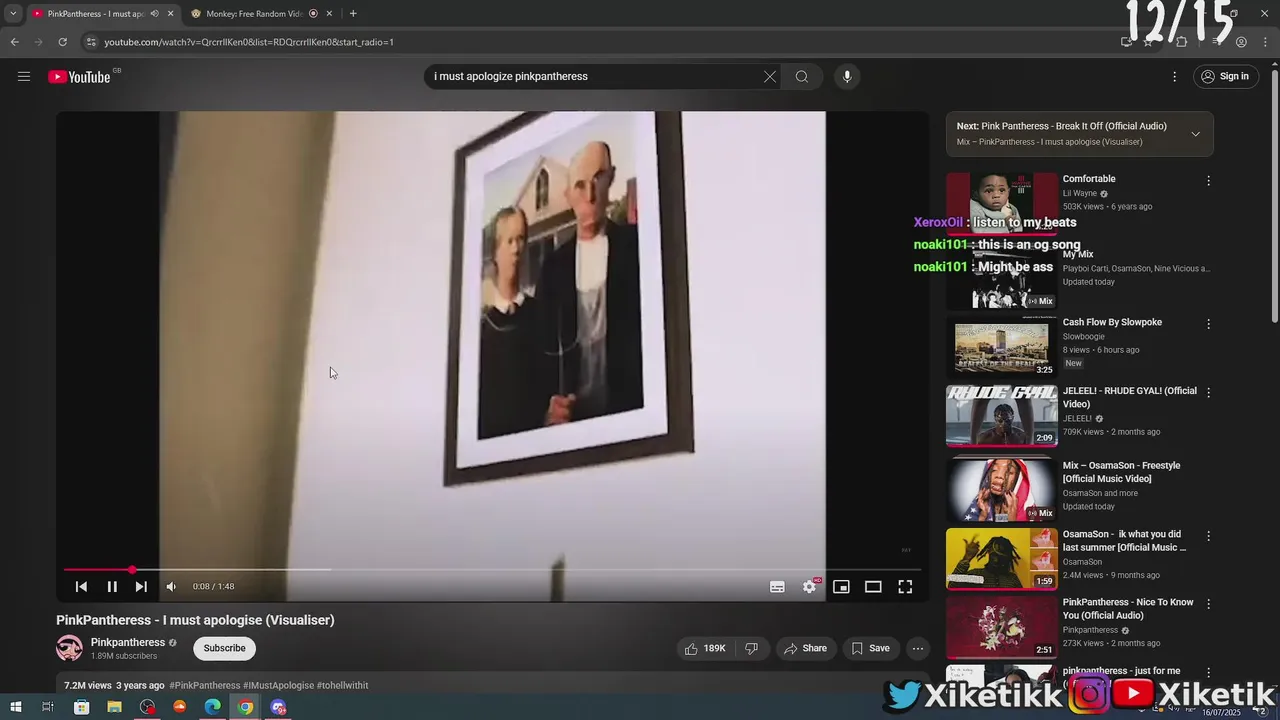Mute the video player volume
The image size is (1280, 720).
click(x=171, y=587)
